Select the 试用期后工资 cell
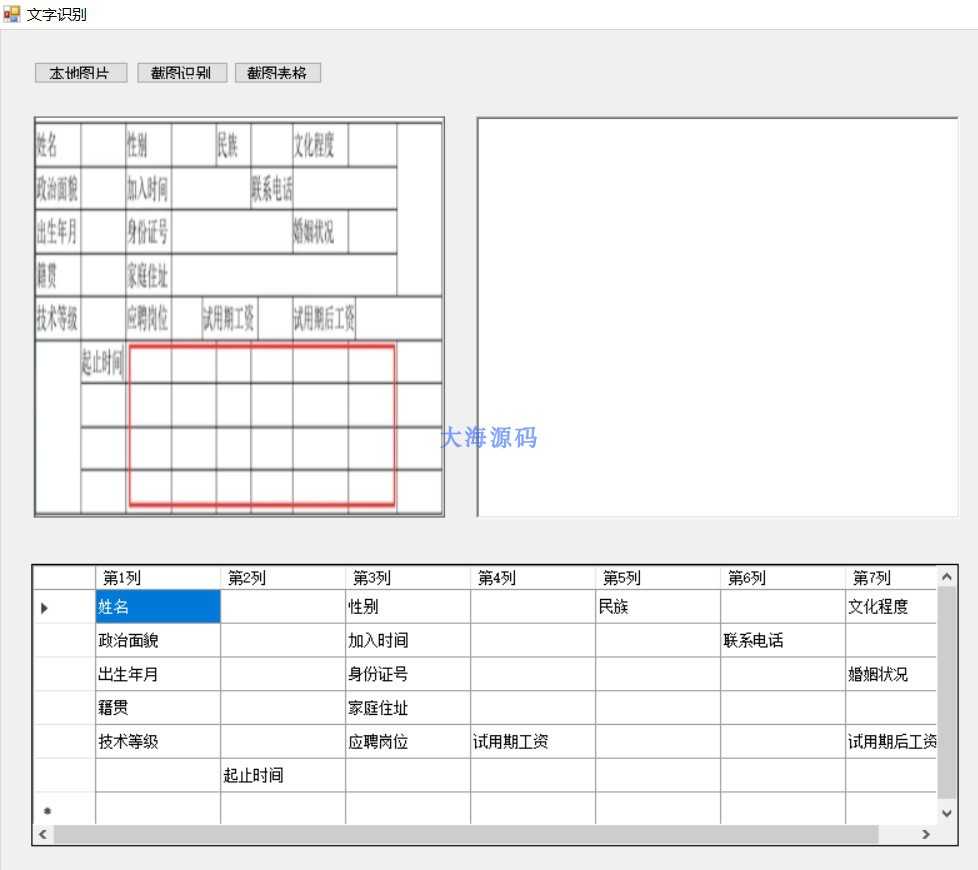The height and width of the screenshot is (870, 978). tap(891, 742)
